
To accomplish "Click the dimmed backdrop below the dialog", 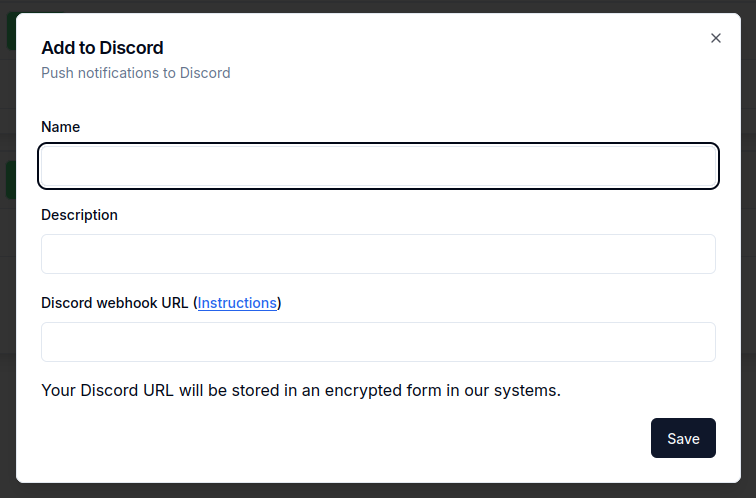I will (378, 491).
